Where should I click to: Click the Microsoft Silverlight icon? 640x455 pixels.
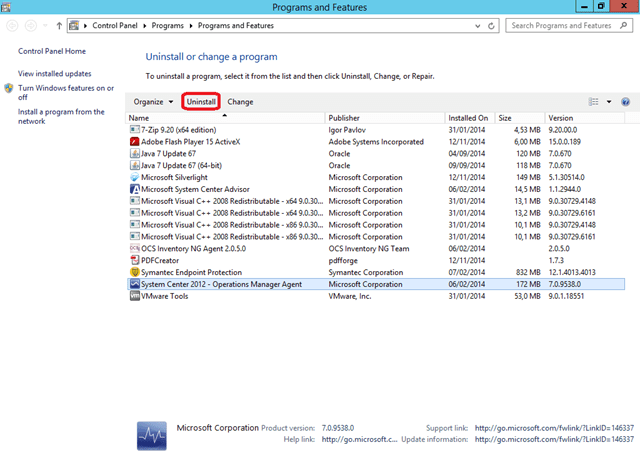point(134,177)
